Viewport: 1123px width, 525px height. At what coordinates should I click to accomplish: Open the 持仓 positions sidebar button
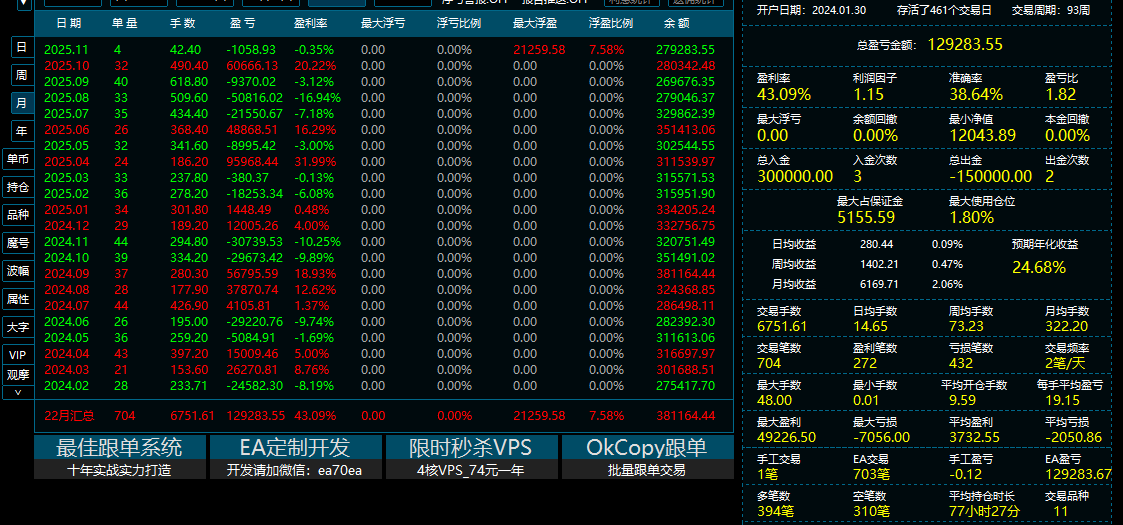[18, 187]
